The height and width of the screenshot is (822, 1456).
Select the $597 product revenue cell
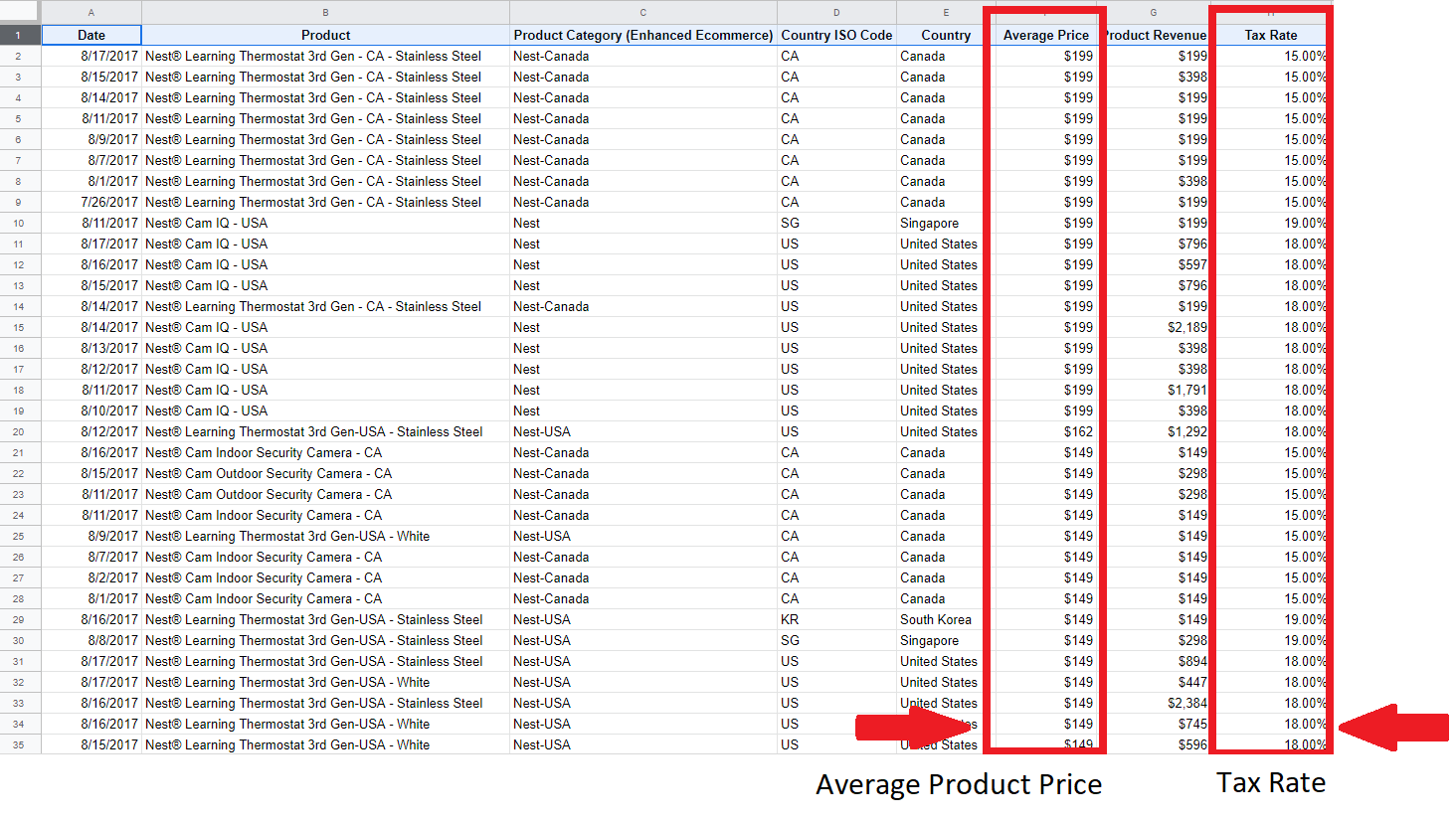tap(1154, 264)
